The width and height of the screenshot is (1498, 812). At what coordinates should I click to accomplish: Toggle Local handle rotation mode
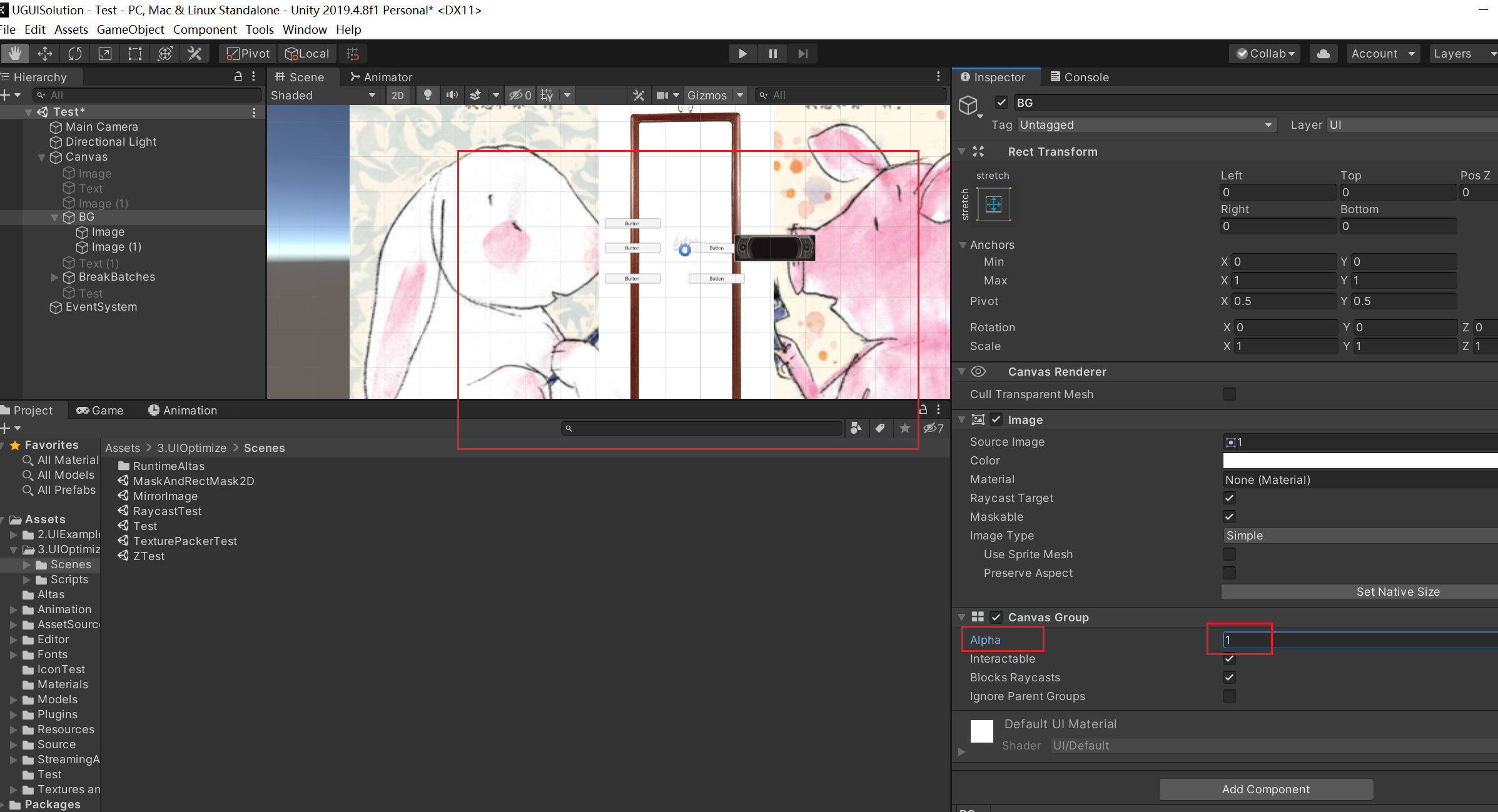click(x=307, y=54)
